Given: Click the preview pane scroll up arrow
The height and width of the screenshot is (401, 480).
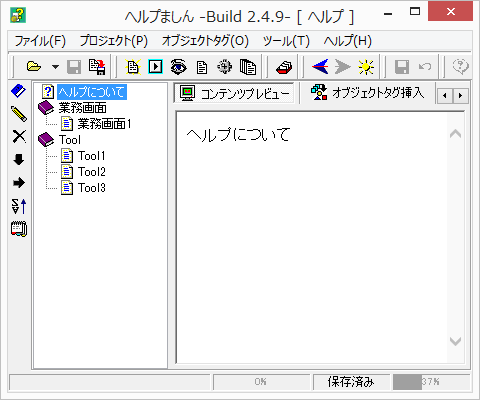Looking at the screenshot, I should 455,134.
